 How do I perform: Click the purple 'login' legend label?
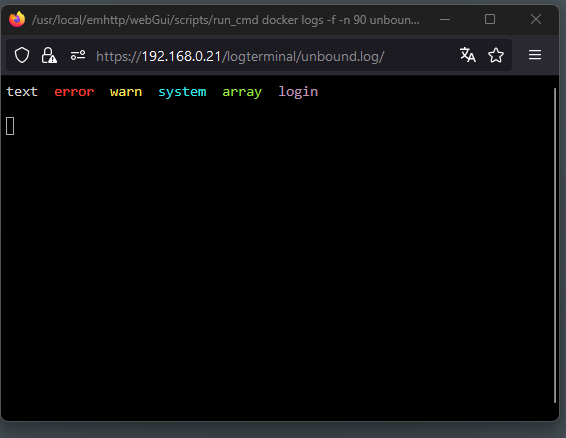coord(298,92)
